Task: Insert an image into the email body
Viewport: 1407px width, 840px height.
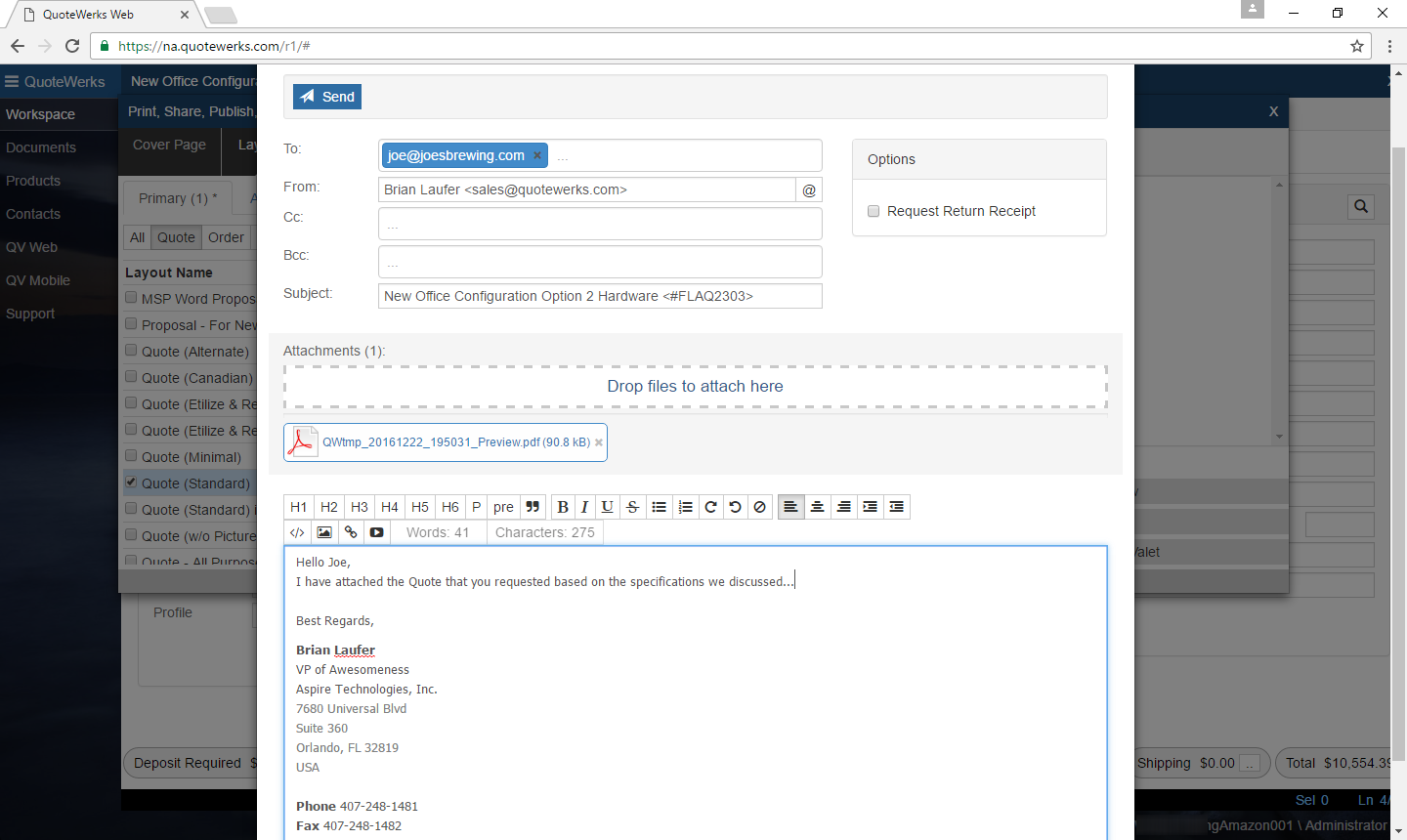Action: point(324,532)
